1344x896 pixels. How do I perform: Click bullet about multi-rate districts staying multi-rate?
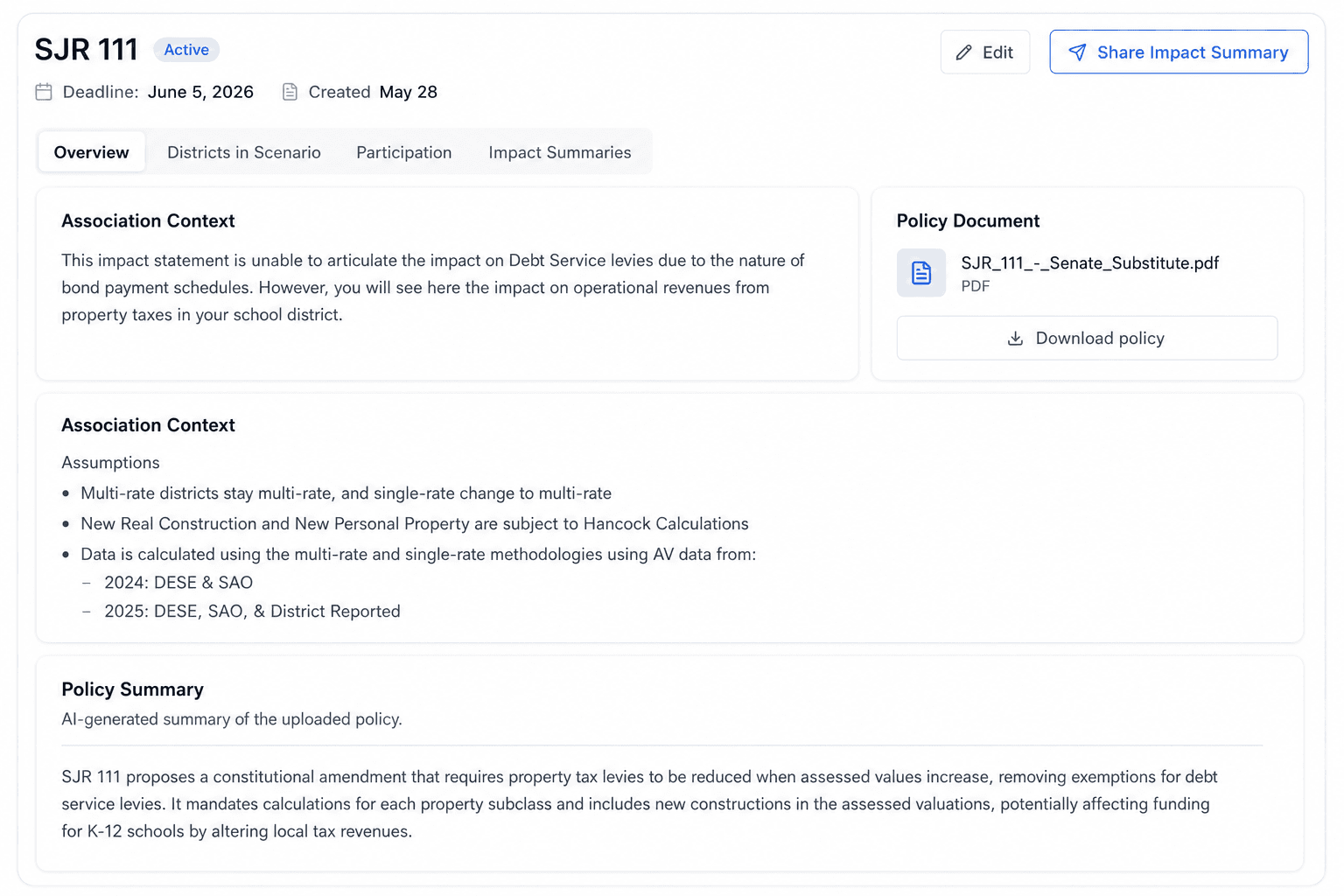[x=346, y=493]
